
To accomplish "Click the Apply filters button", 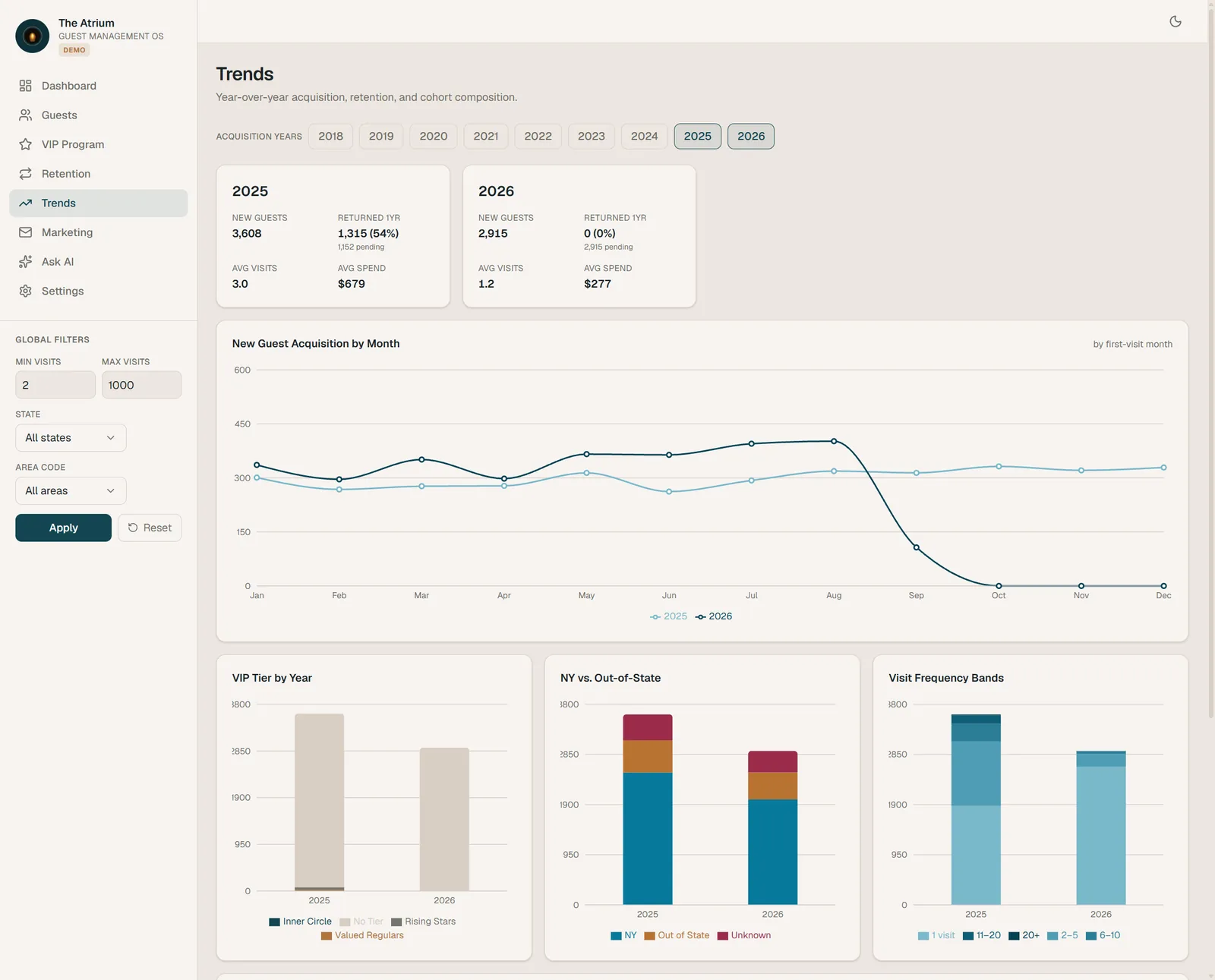I will (x=63, y=528).
